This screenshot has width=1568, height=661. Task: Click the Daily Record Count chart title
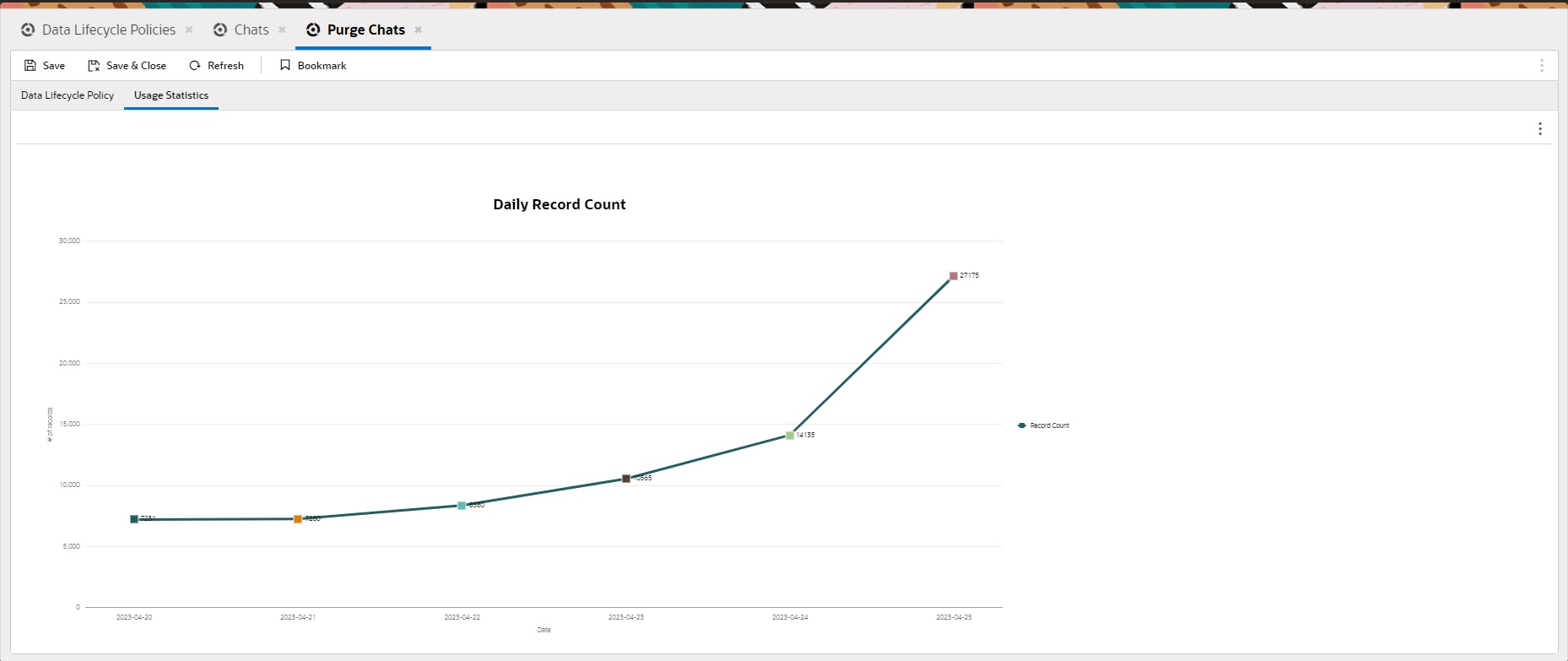560,204
